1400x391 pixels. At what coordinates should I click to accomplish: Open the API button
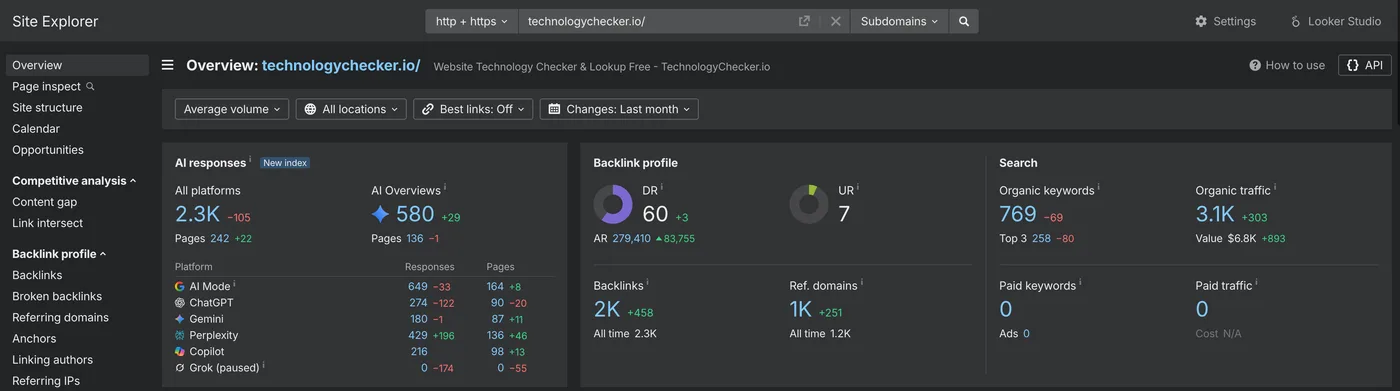click(x=1364, y=65)
